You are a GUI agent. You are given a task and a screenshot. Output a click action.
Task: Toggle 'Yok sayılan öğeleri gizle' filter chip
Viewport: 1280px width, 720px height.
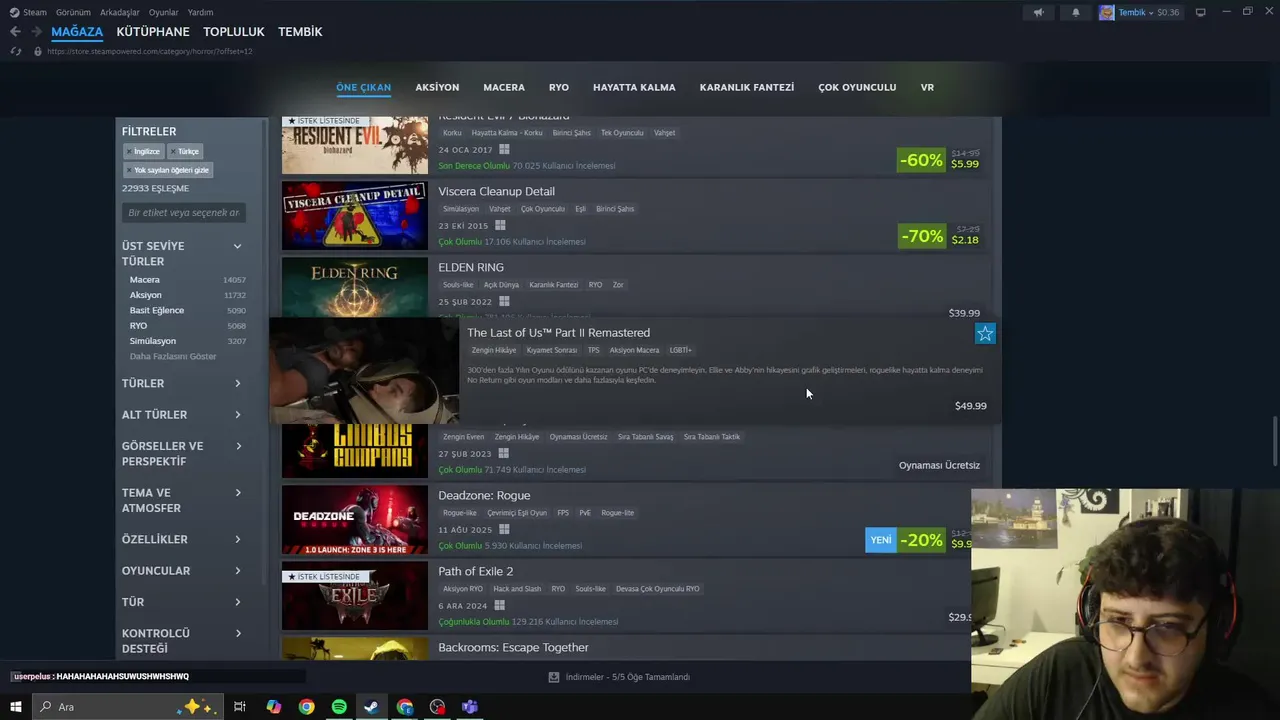pos(168,170)
